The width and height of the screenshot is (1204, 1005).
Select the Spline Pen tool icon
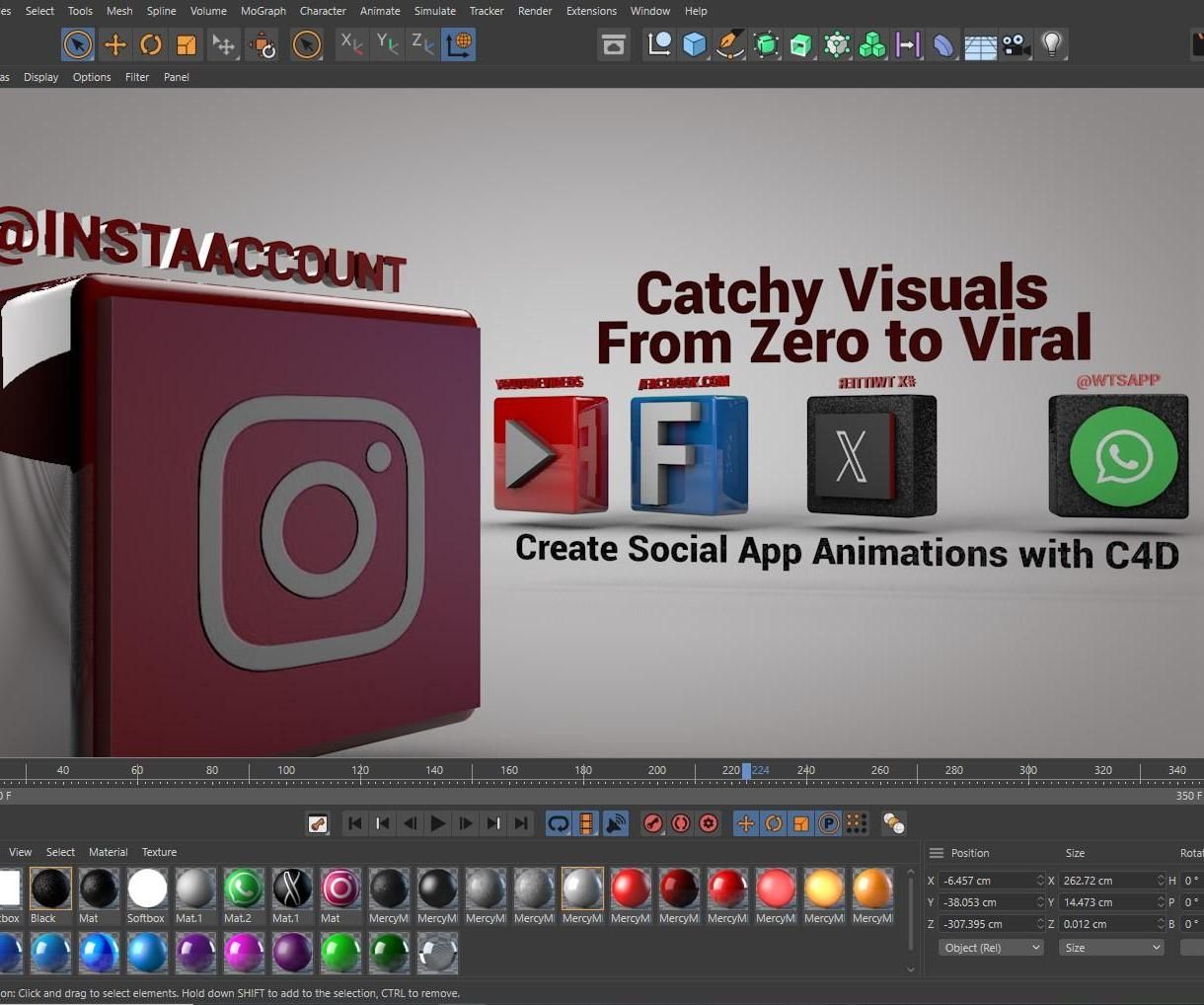point(730,44)
